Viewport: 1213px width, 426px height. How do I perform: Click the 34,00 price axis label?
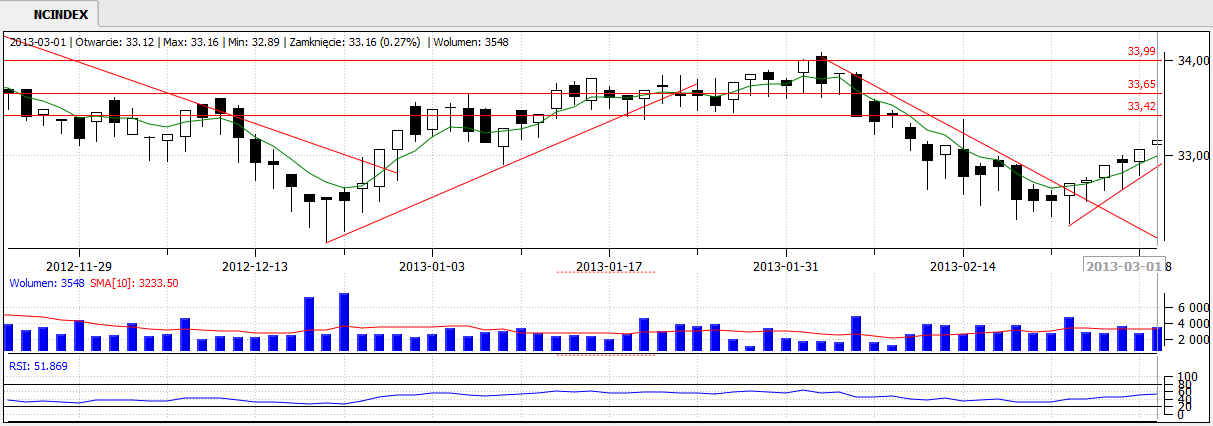pos(1185,61)
